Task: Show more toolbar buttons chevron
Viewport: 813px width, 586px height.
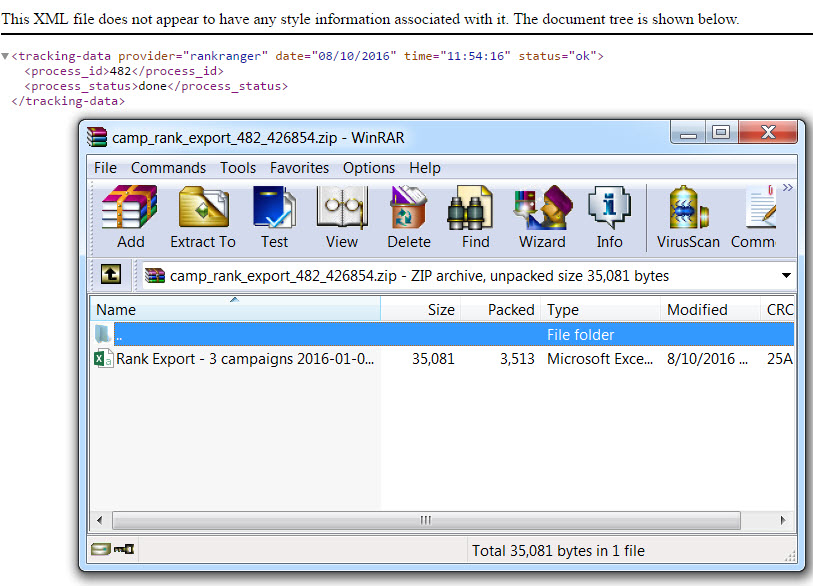Action: click(x=787, y=188)
